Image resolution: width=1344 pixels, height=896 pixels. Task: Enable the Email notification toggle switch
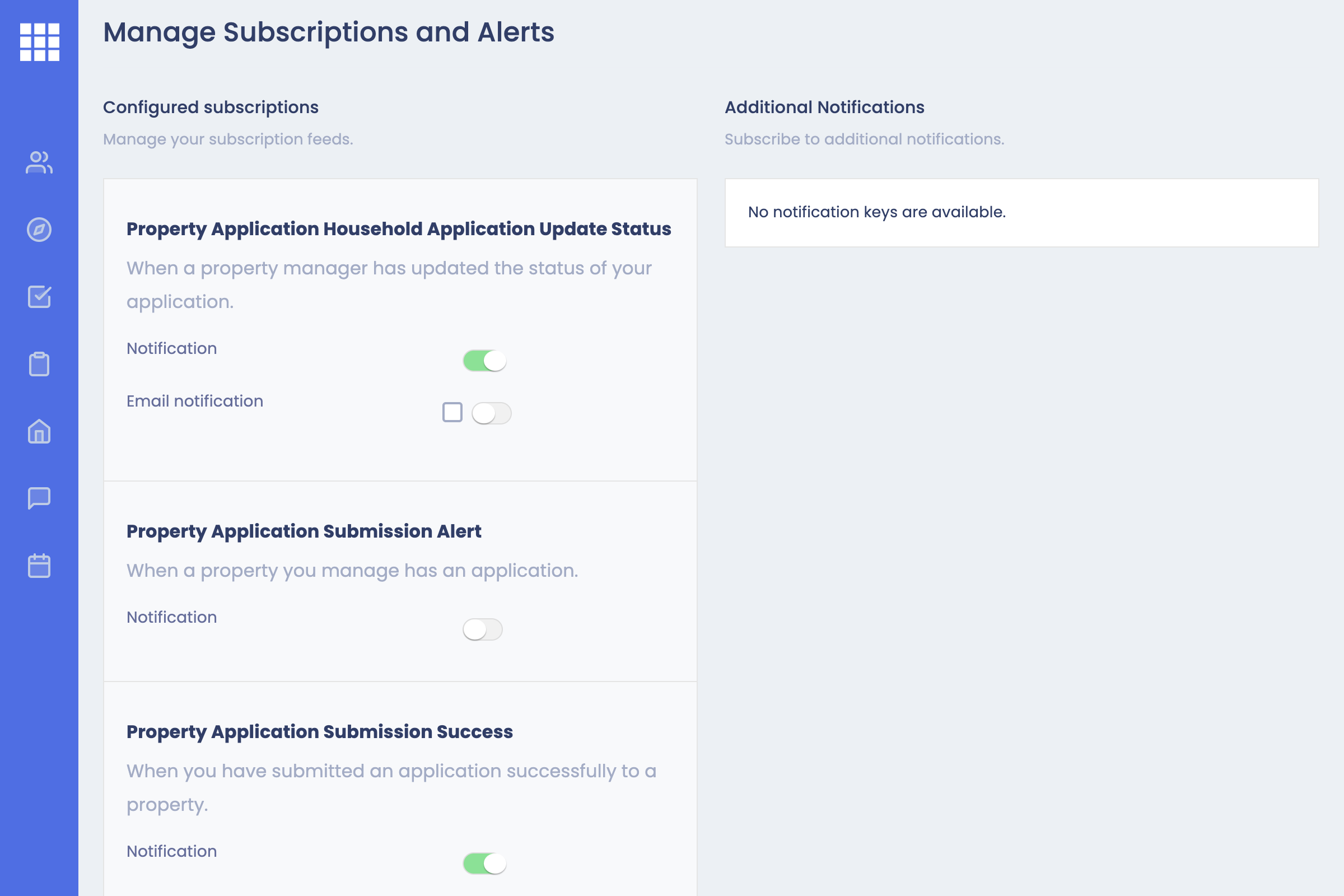(x=492, y=413)
